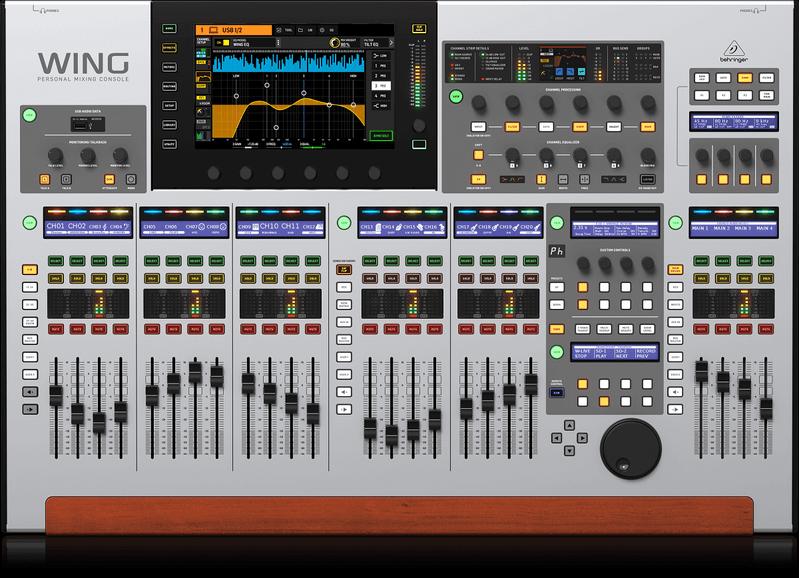The image size is (800, 578).
Task: Select the lit MAIN processing button
Action: point(647,127)
